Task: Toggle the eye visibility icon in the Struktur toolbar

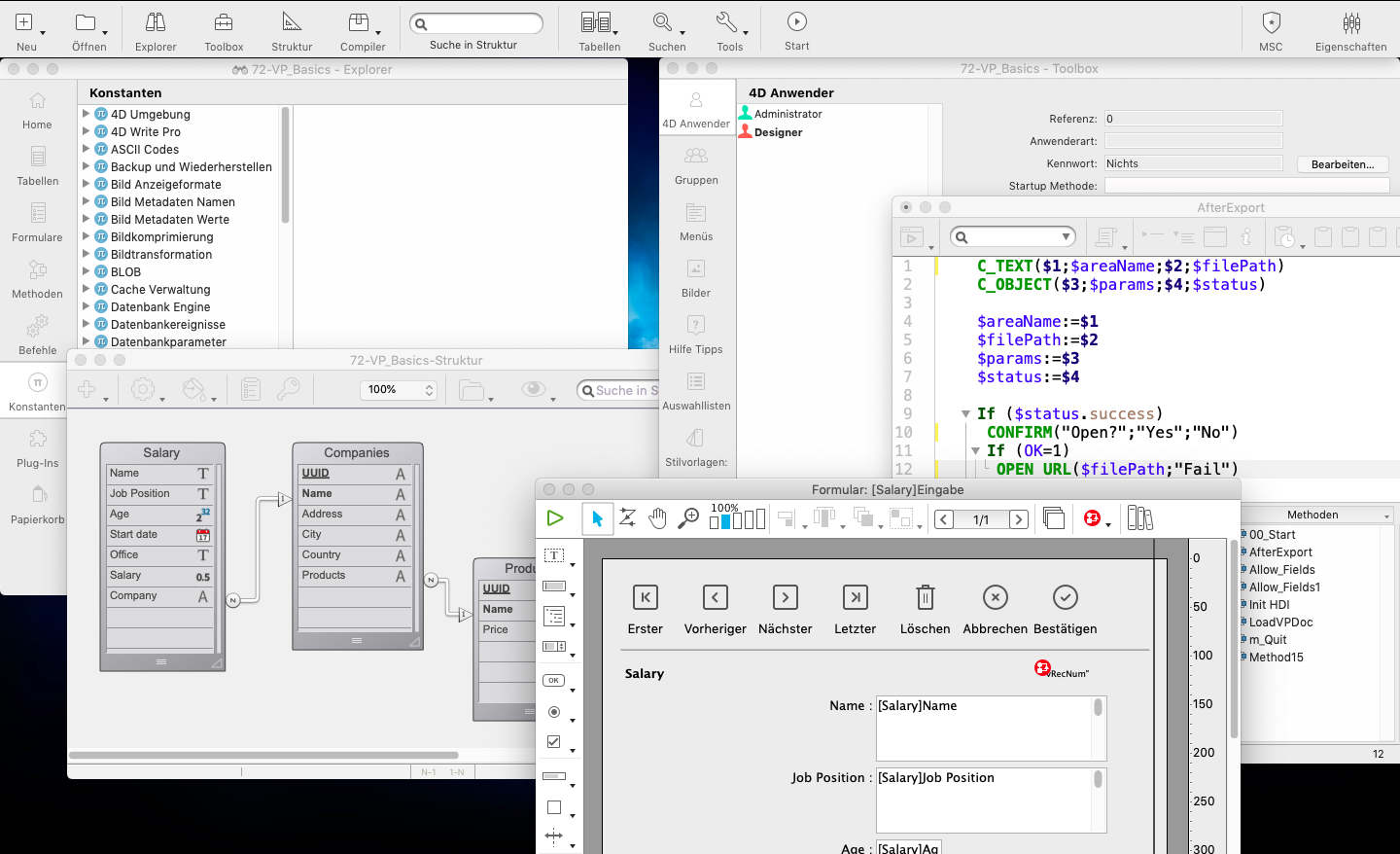Action: tap(533, 389)
